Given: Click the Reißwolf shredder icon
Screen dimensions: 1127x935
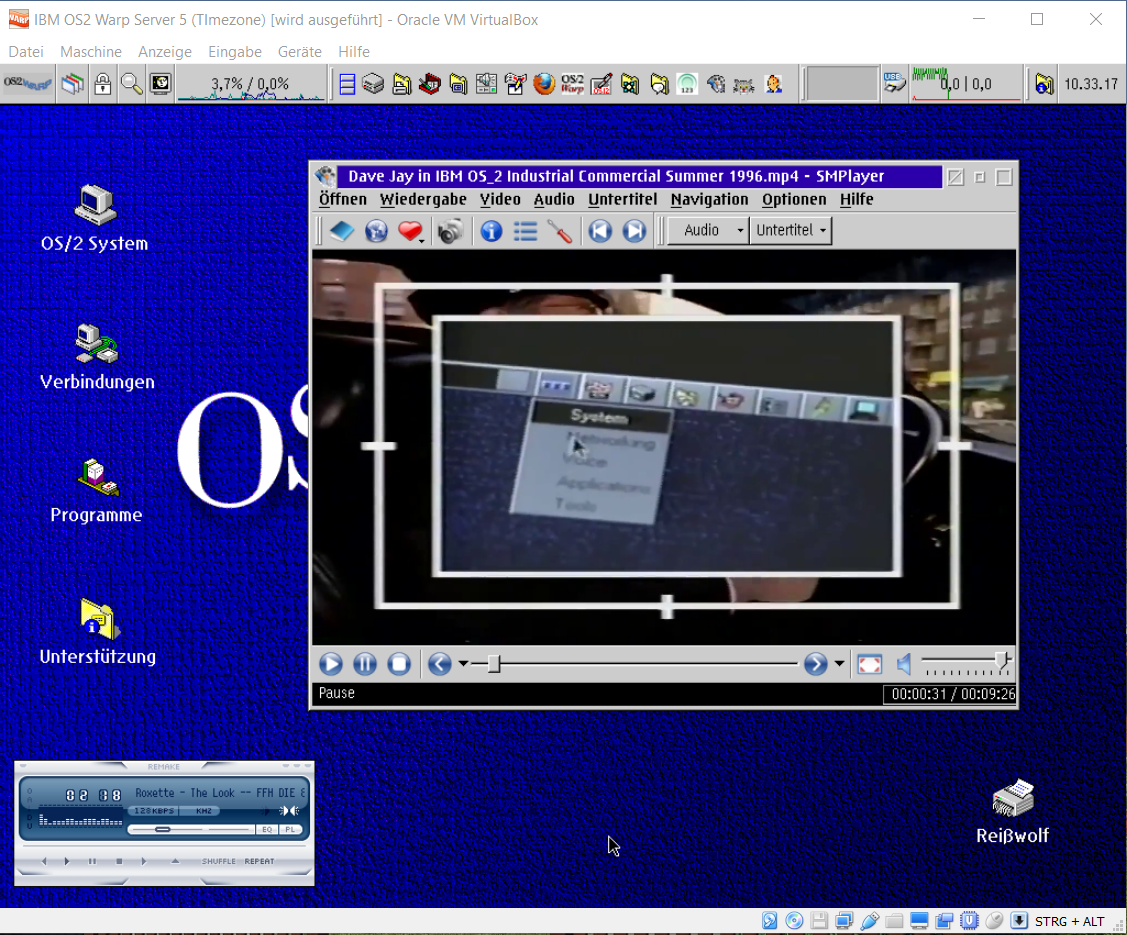Looking at the screenshot, I should click(x=1013, y=798).
